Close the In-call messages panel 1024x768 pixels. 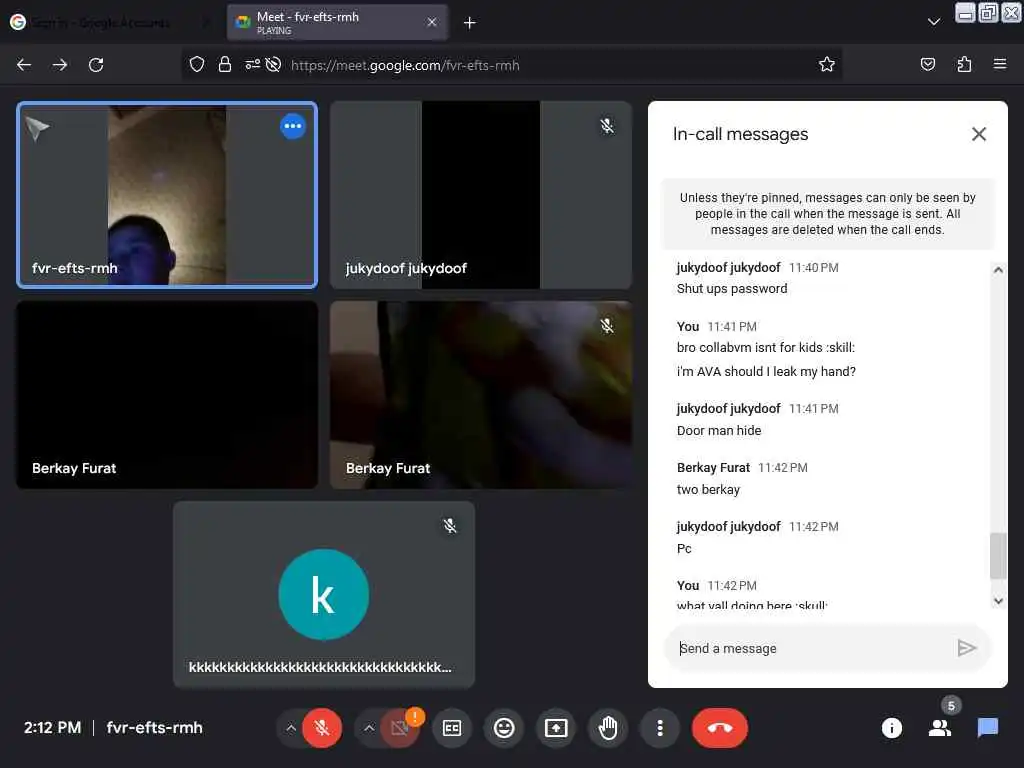point(978,134)
